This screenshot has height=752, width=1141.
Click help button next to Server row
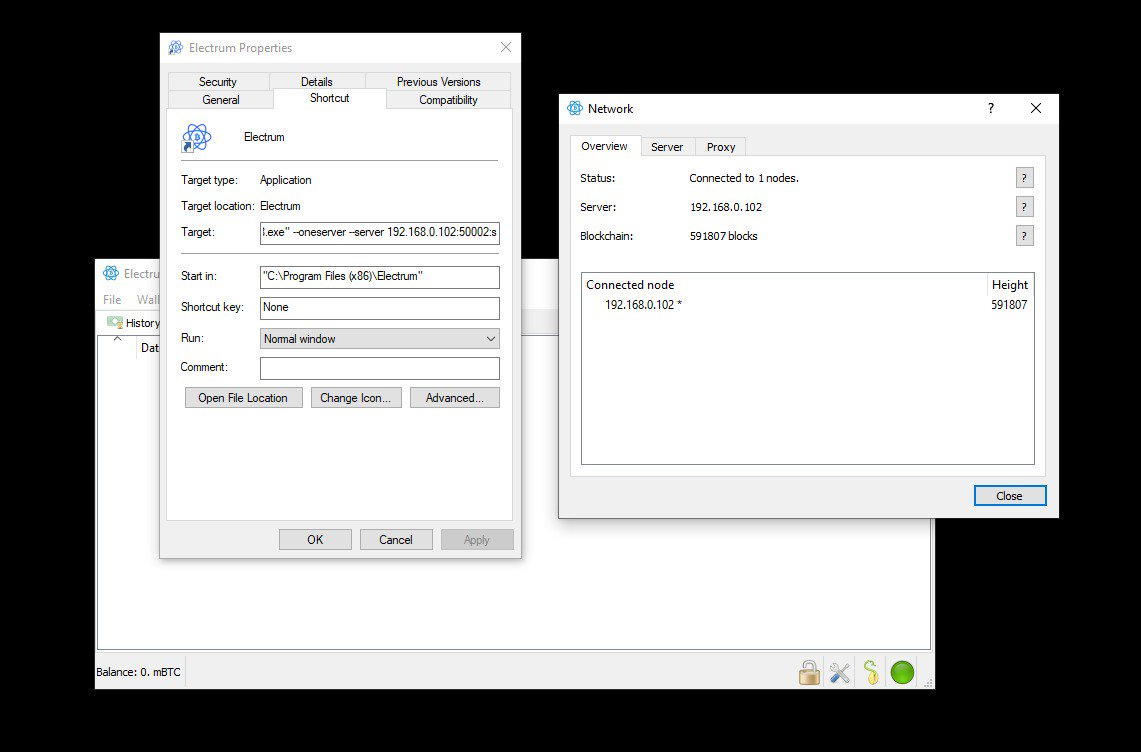pos(1024,207)
